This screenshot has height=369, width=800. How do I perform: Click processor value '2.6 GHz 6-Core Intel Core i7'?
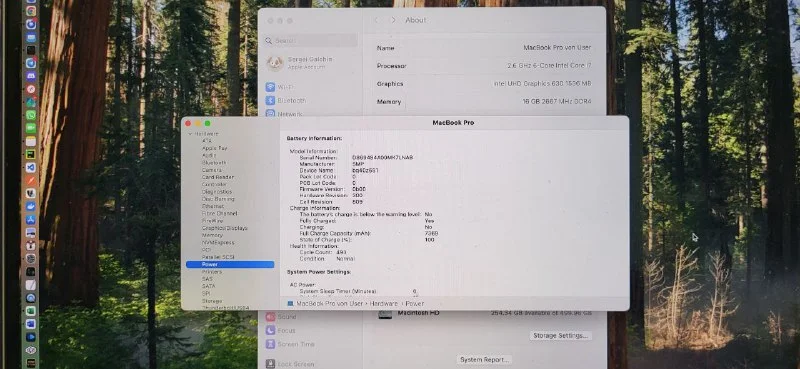pyautogui.click(x=549, y=66)
